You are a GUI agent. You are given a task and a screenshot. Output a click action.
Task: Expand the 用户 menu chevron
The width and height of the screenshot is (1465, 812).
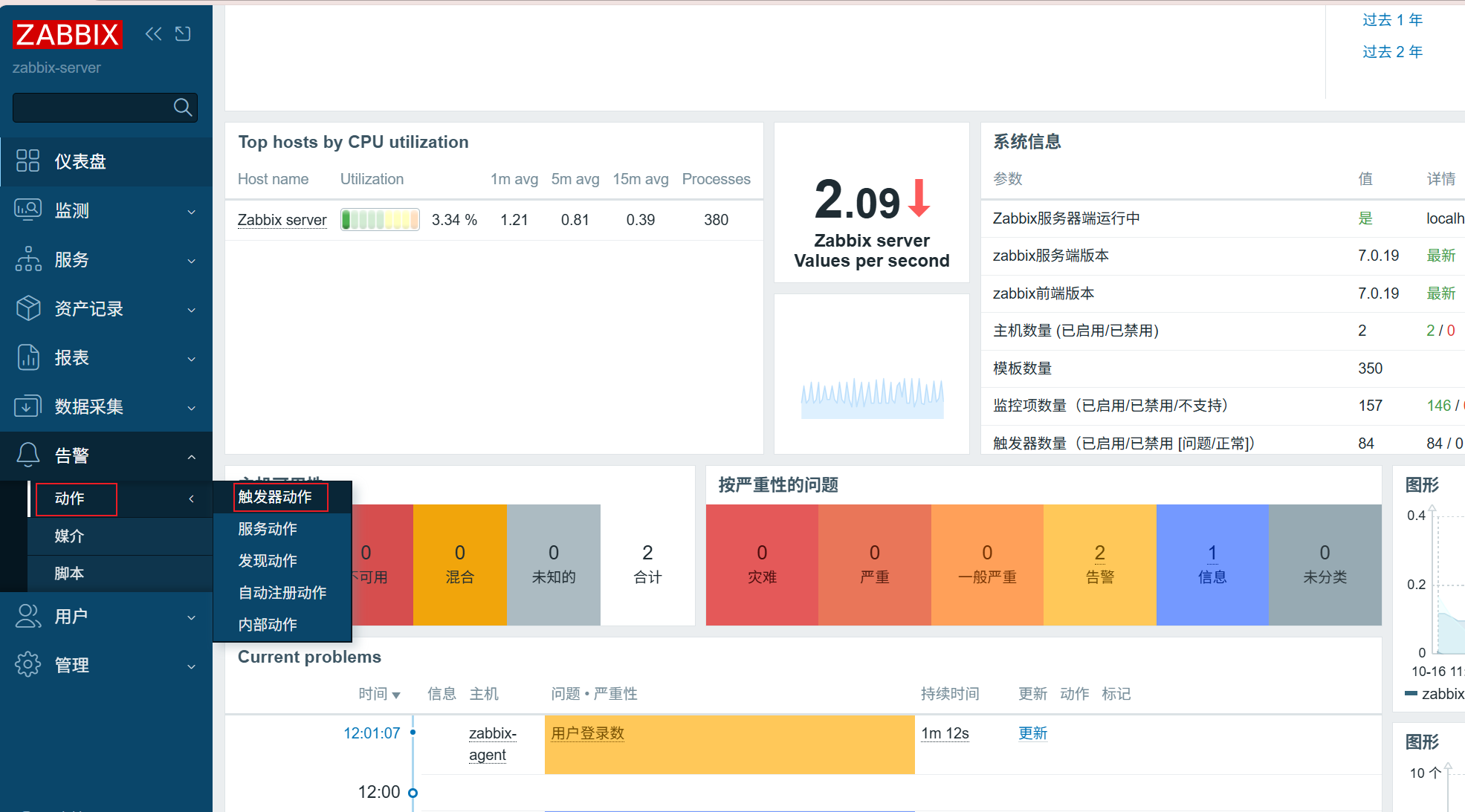(191, 617)
